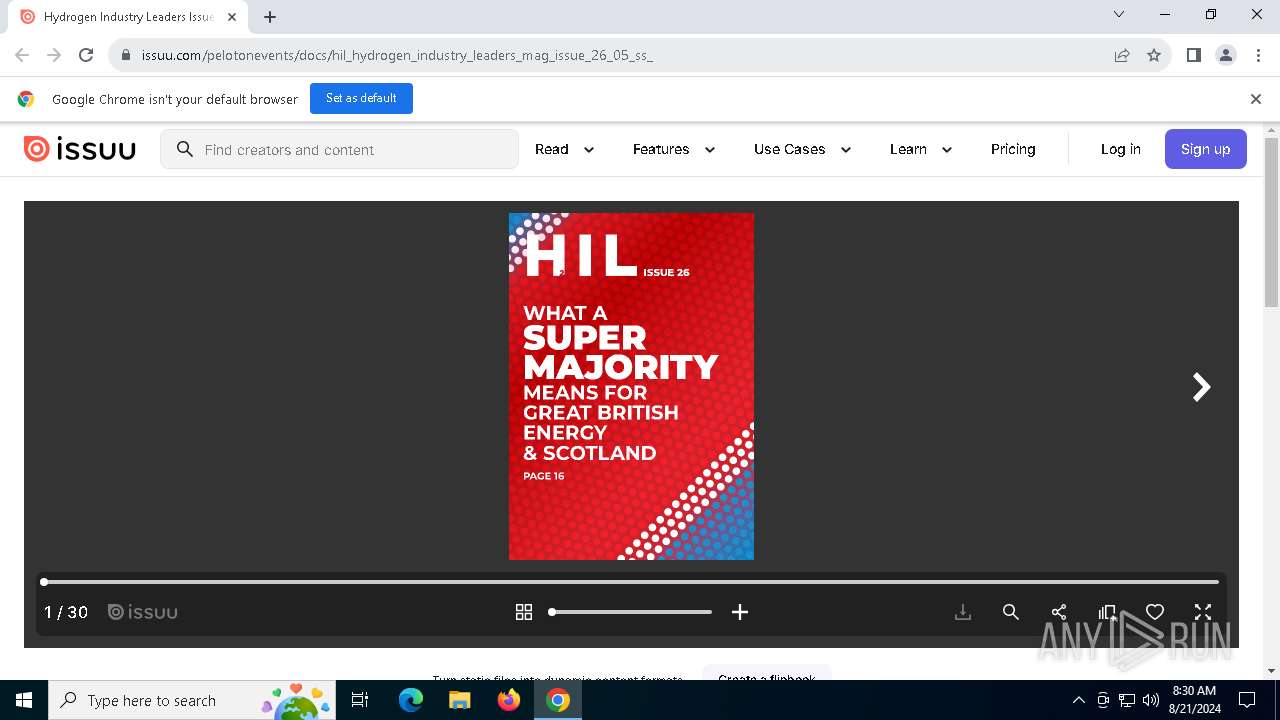Click the 1 / 30 page counter
This screenshot has height=720, width=1280.
[66, 612]
